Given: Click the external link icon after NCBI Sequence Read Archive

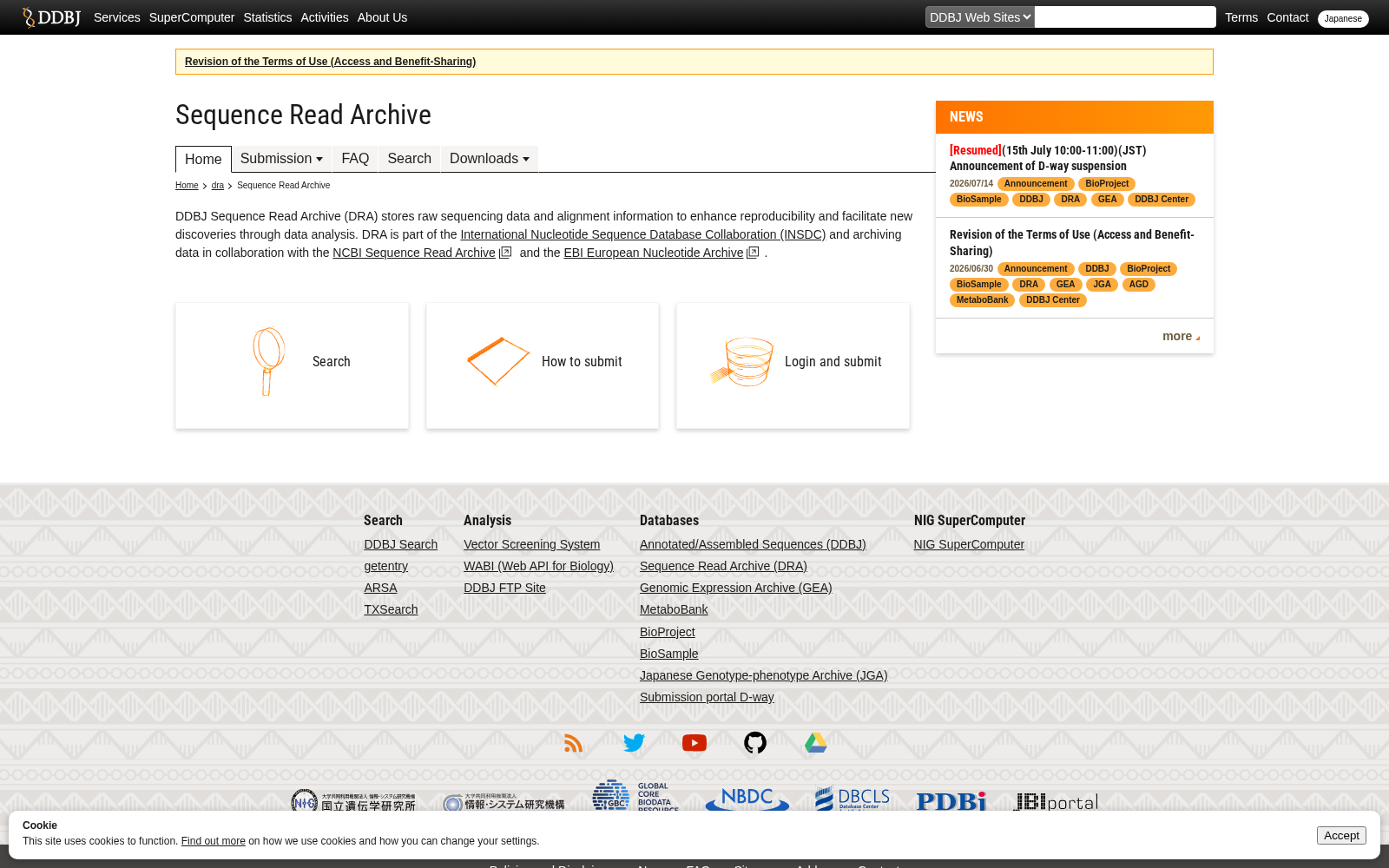Looking at the screenshot, I should point(505,253).
